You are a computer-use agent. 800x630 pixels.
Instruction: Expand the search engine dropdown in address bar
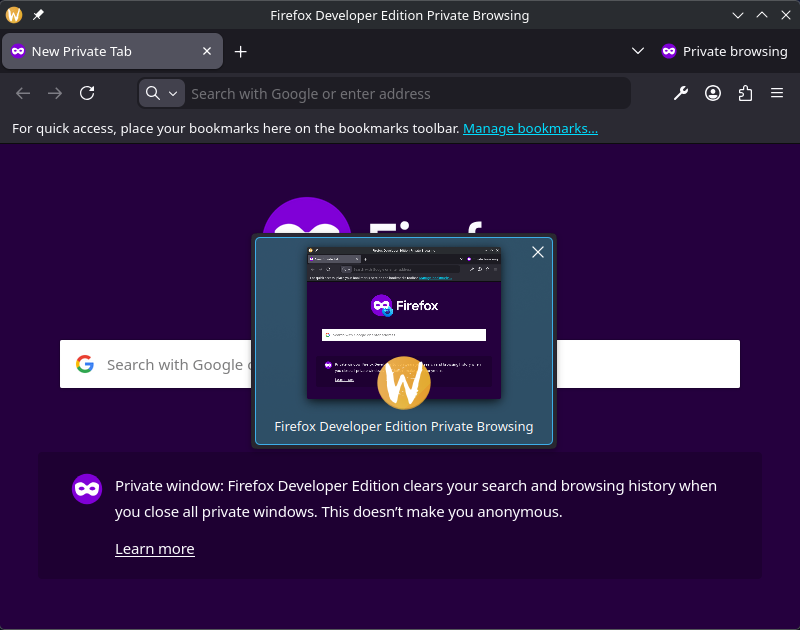click(161, 93)
